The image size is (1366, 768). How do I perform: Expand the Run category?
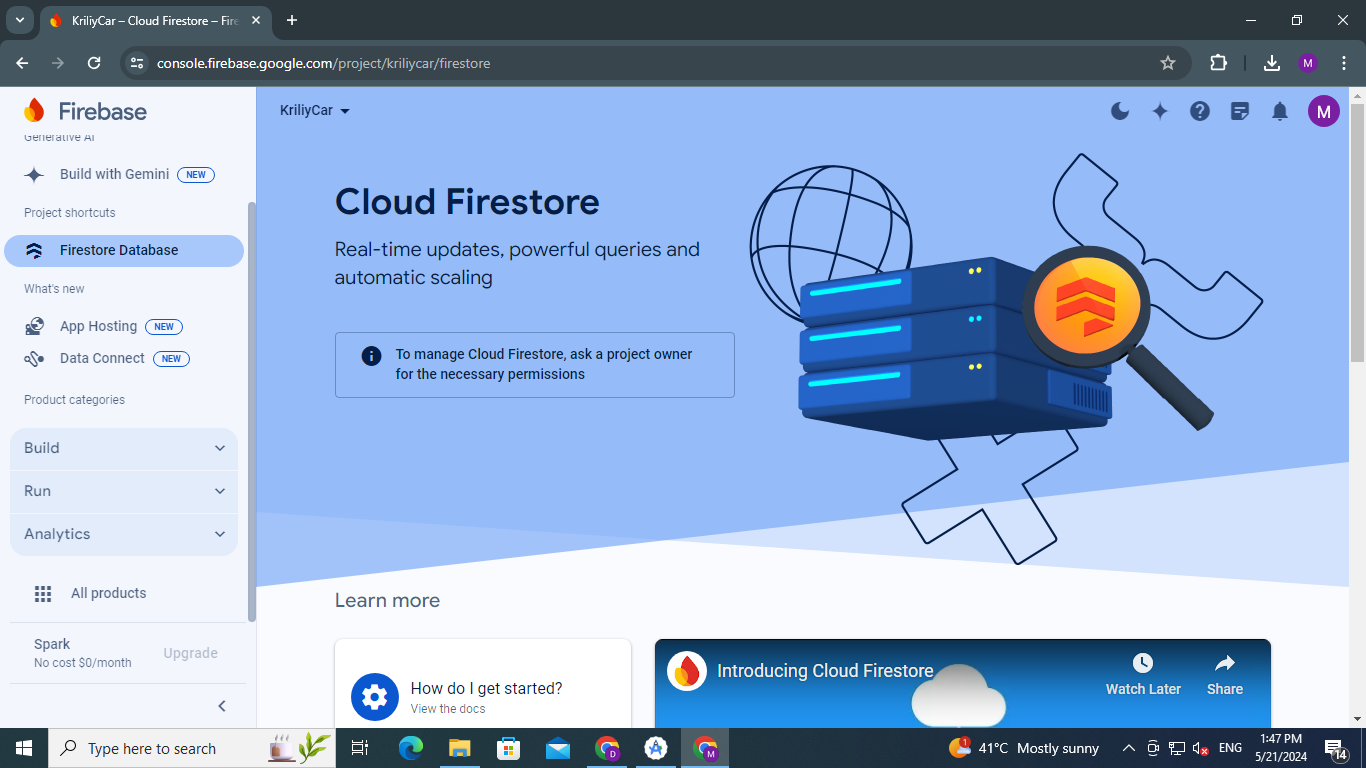point(124,491)
